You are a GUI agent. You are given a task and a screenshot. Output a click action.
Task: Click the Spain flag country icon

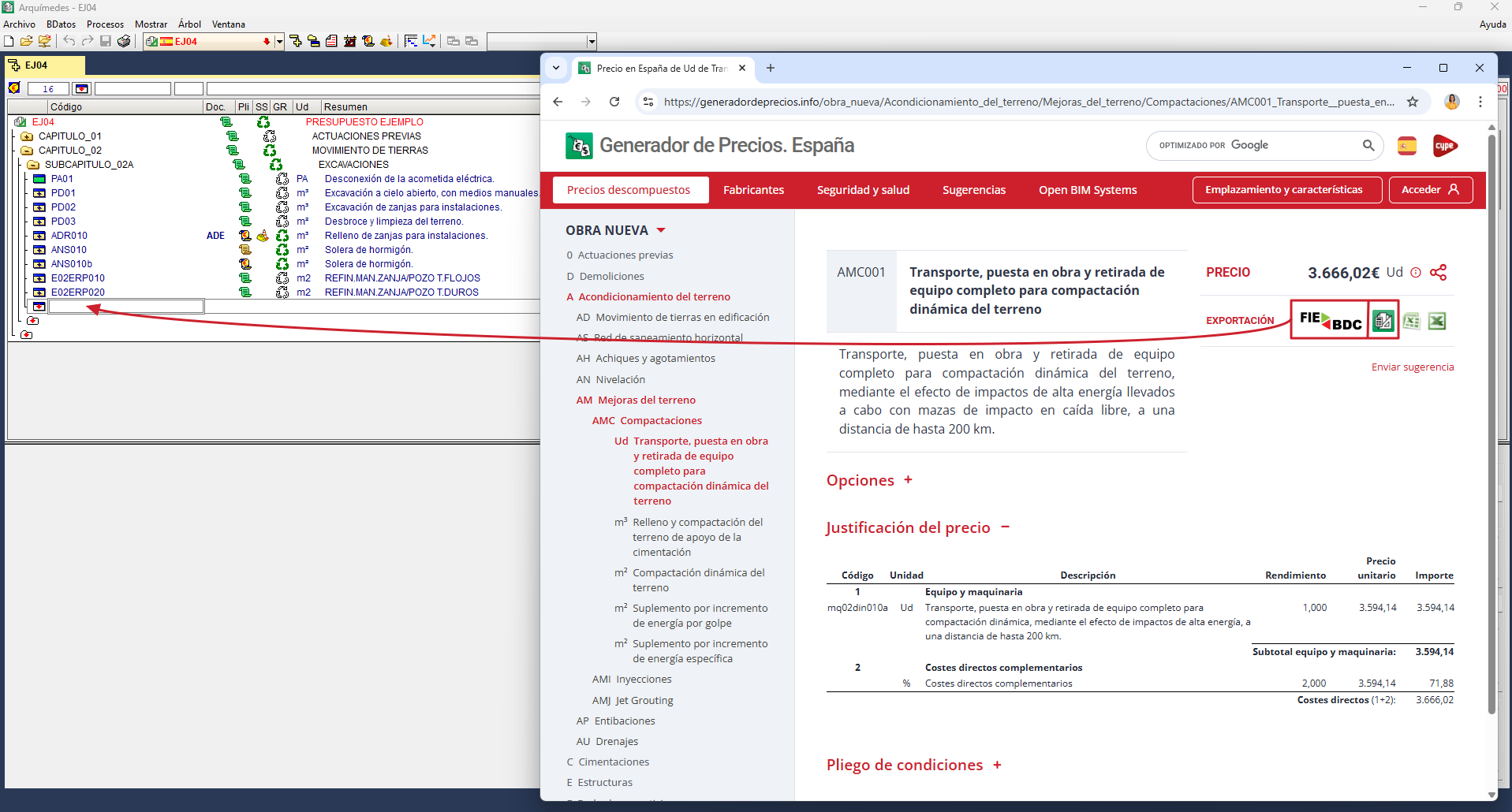pos(1407,146)
